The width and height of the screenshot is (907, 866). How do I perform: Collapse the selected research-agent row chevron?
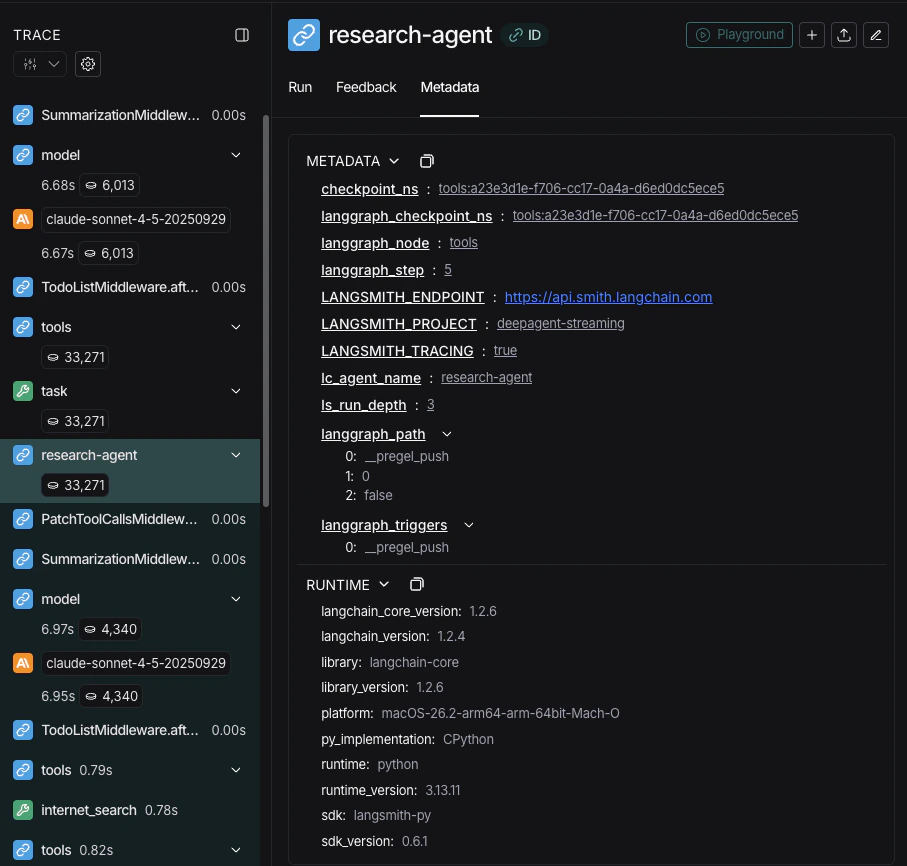(x=236, y=455)
